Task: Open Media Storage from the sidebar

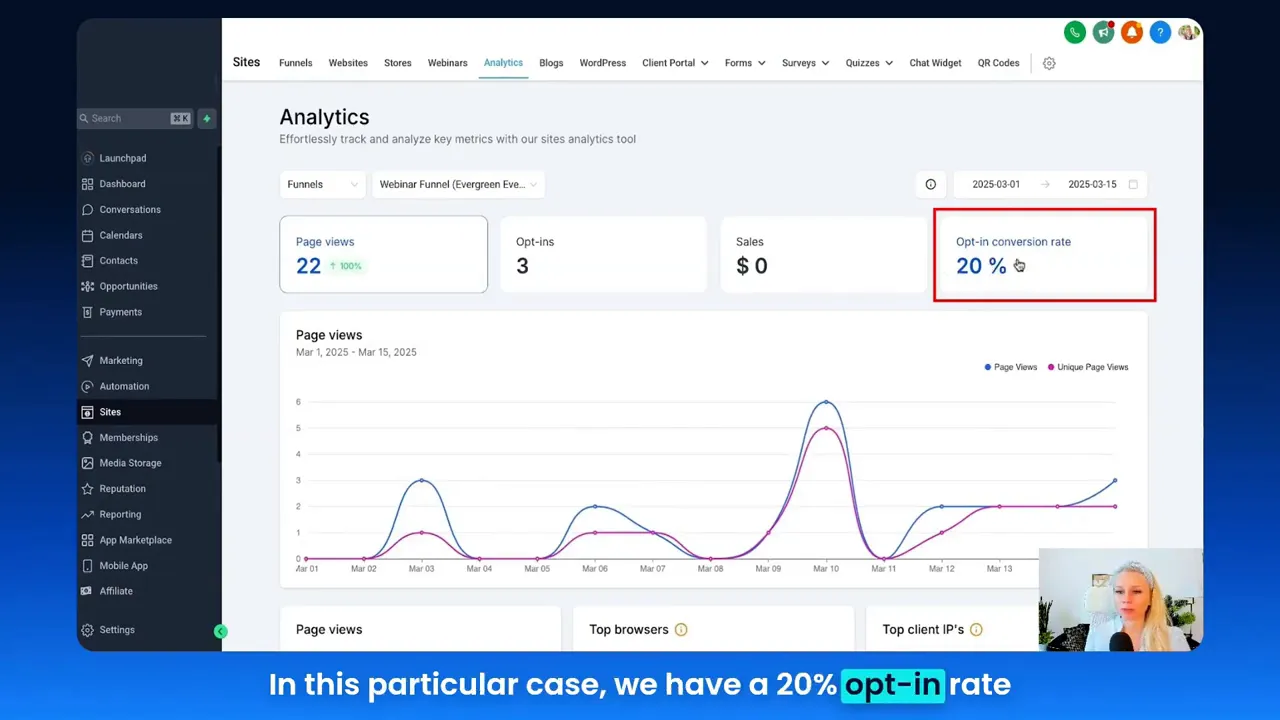Action: [x=131, y=463]
